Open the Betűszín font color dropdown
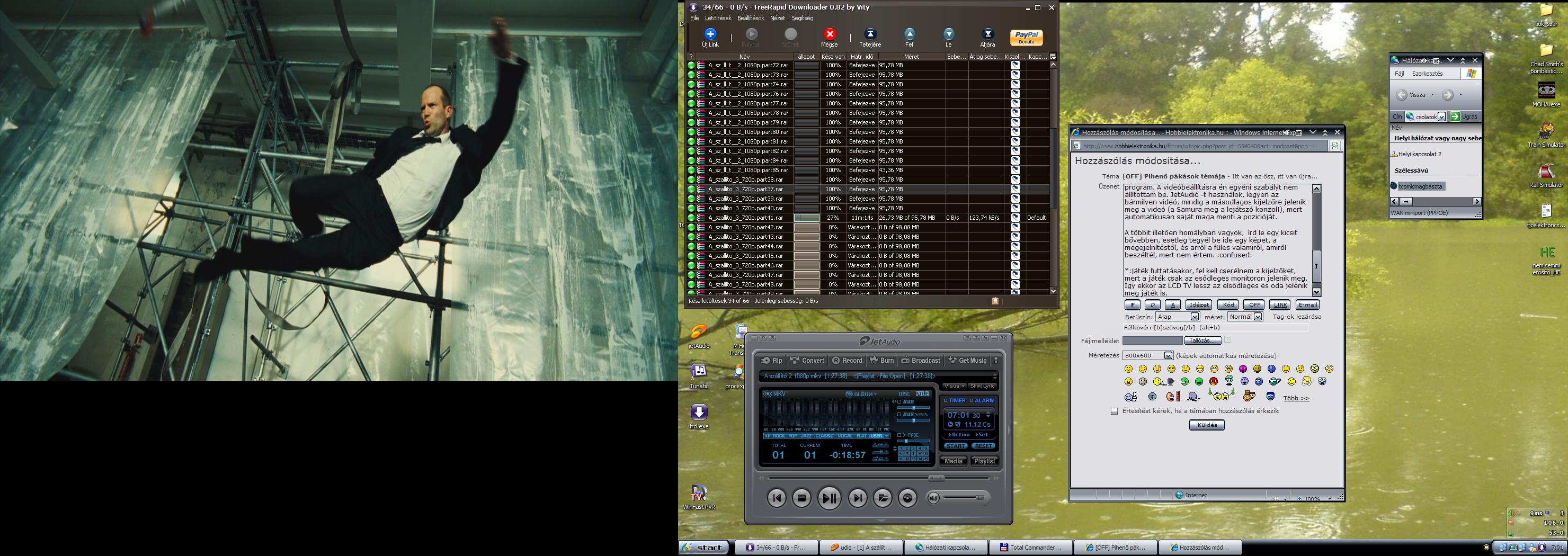This screenshot has height=556, width=1568. coord(1194,317)
